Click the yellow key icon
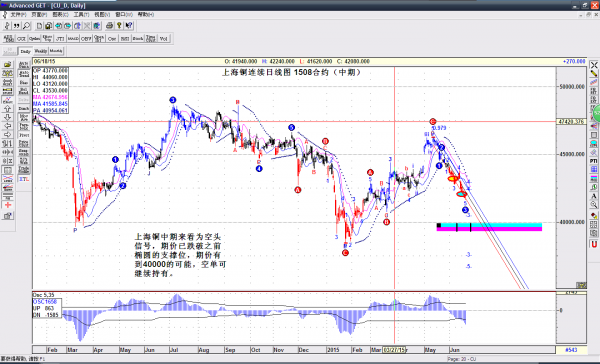 [119, 26]
